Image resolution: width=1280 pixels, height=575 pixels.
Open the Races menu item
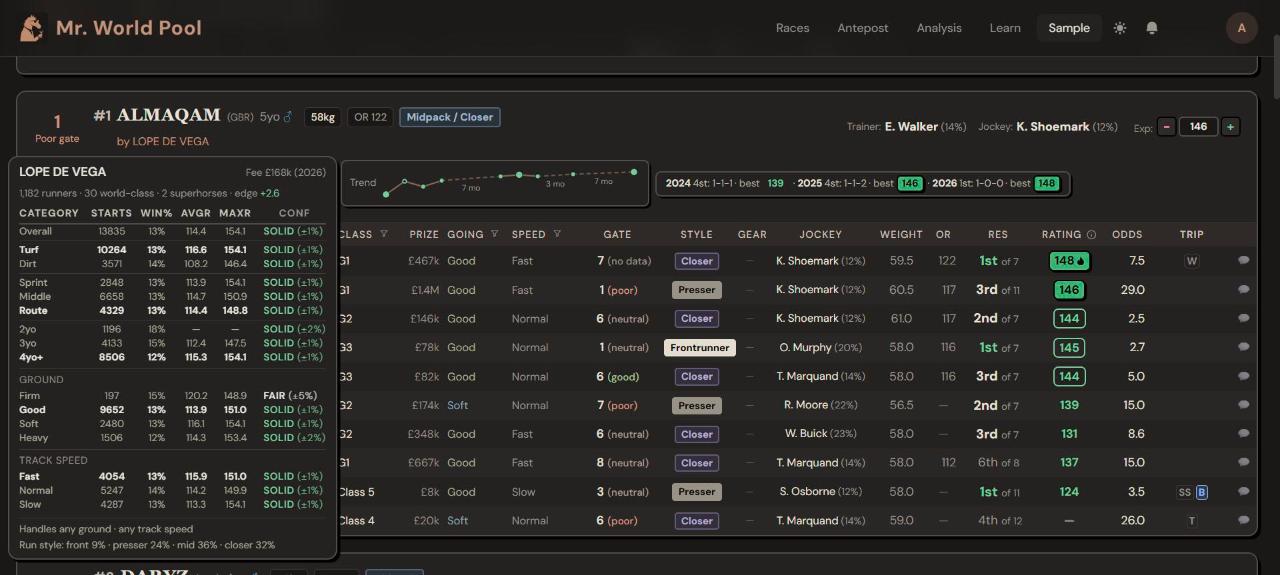click(x=793, y=28)
